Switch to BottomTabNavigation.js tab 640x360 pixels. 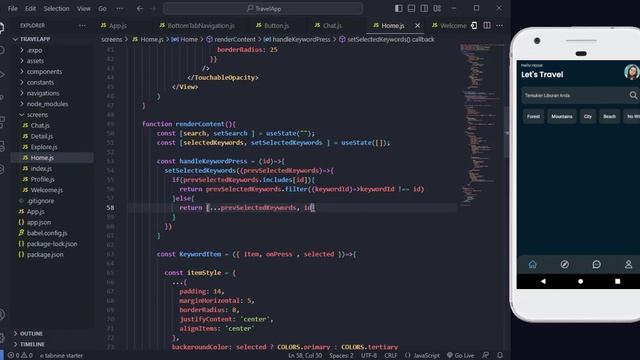pyautogui.click(x=197, y=25)
